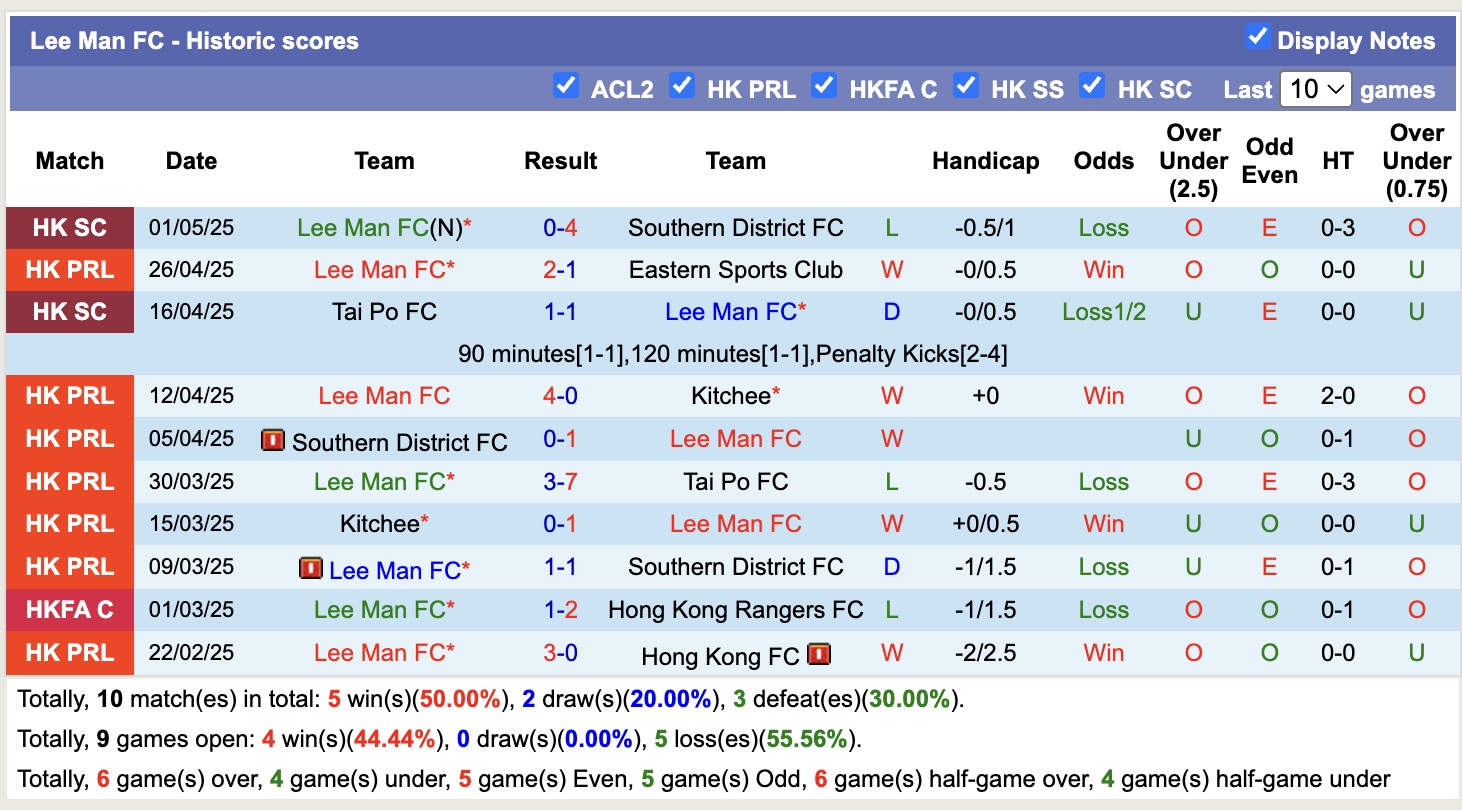Screen dimensions: 1462x810
Task: Click the HK PRL league badge for the 12/04 match
Action: (69, 395)
